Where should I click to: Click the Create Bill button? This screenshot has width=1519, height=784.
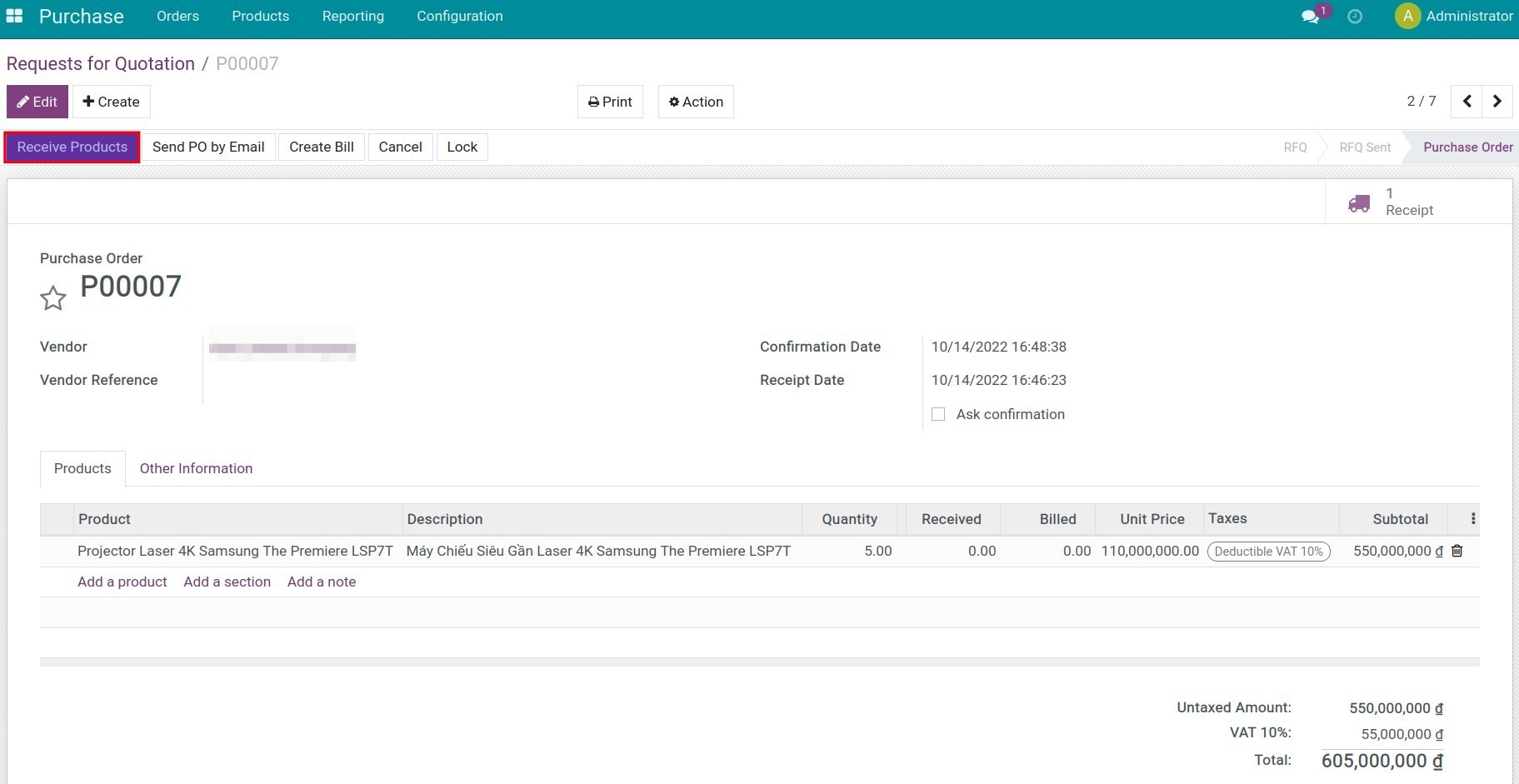pyautogui.click(x=322, y=147)
